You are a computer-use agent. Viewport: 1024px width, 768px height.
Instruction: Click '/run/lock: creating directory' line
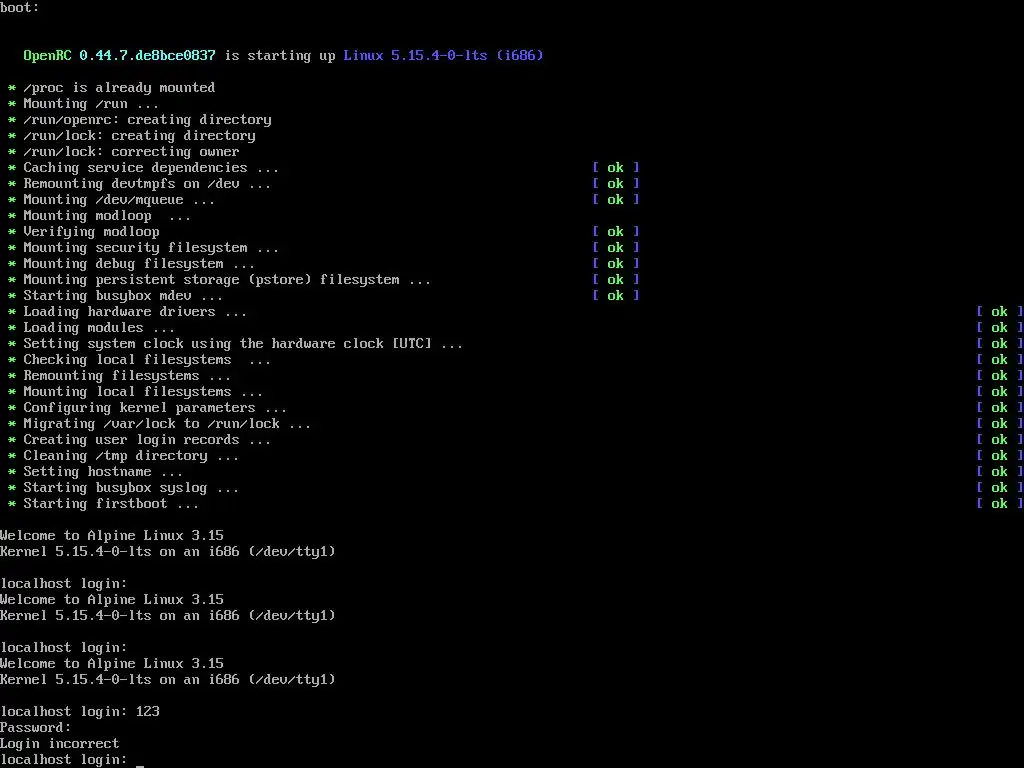139,136
